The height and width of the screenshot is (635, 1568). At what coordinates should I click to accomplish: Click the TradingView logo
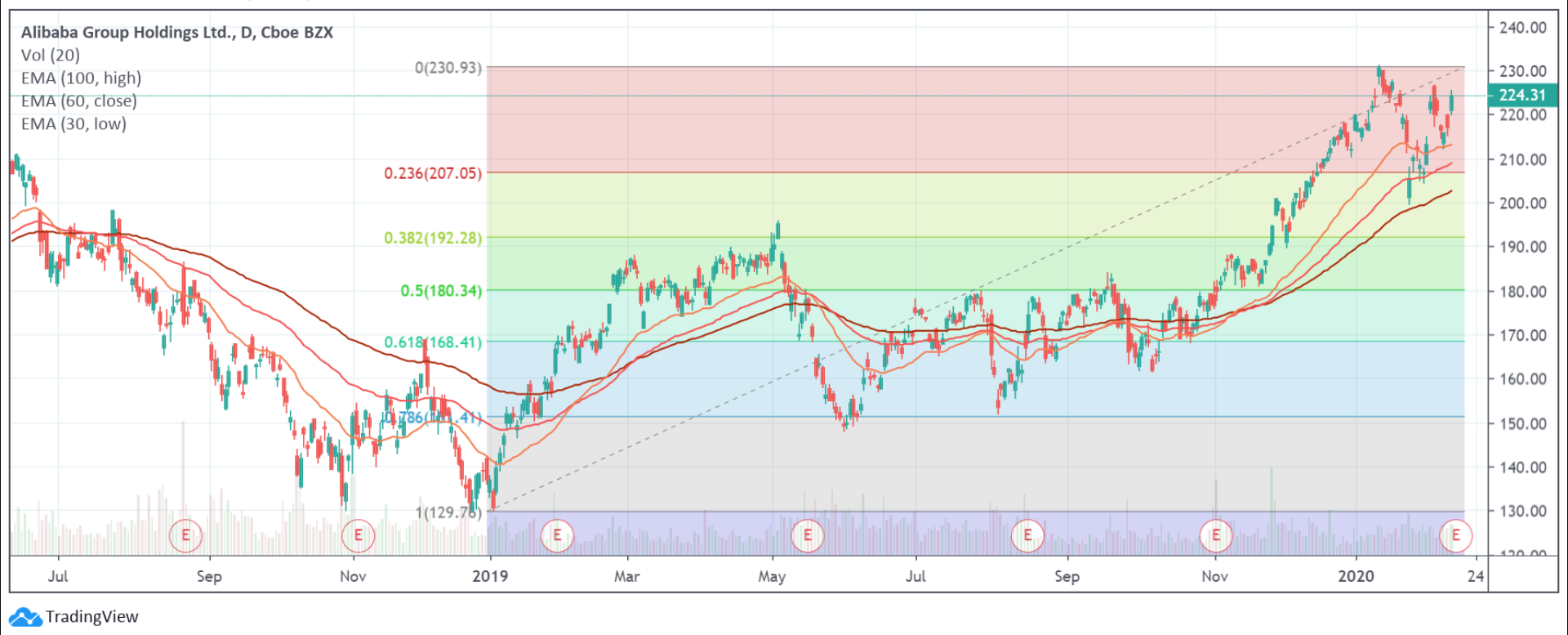point(74,617)
